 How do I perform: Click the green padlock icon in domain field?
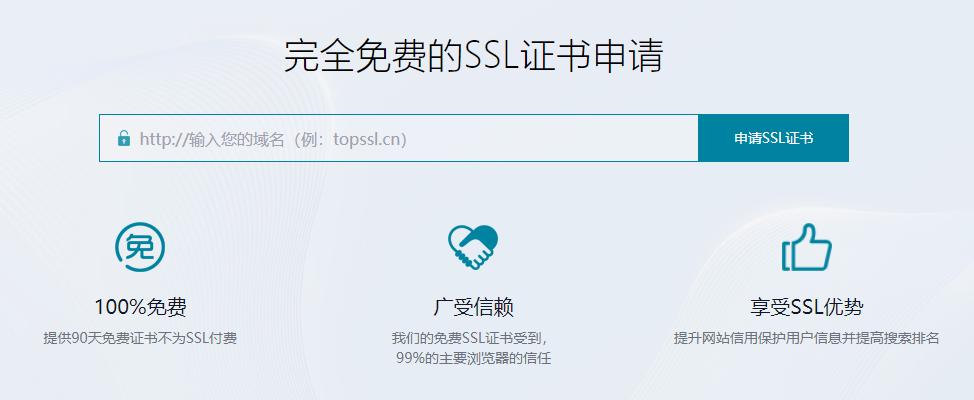pos(124,138)
